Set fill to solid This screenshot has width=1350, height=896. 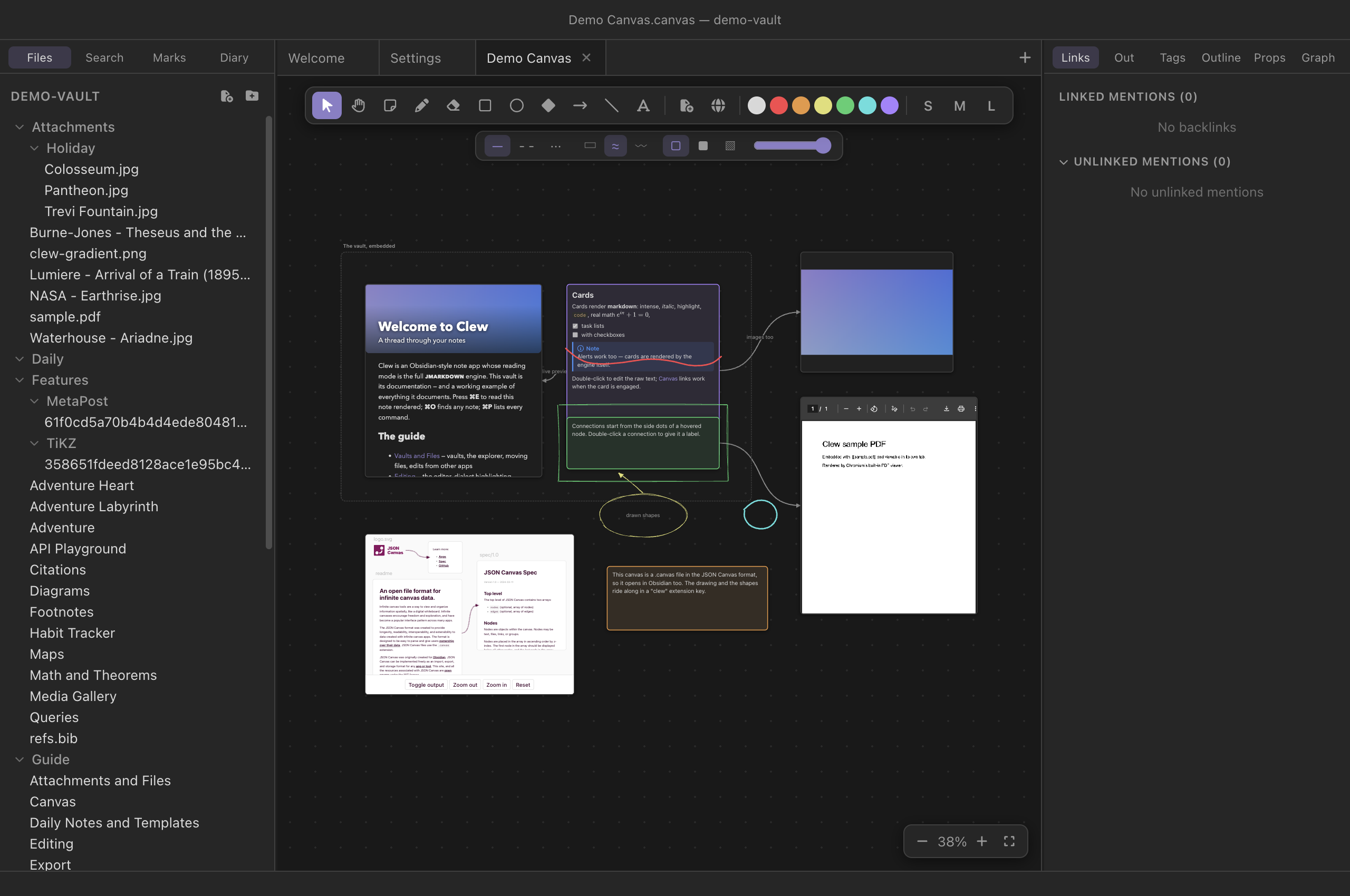(703, 147)
